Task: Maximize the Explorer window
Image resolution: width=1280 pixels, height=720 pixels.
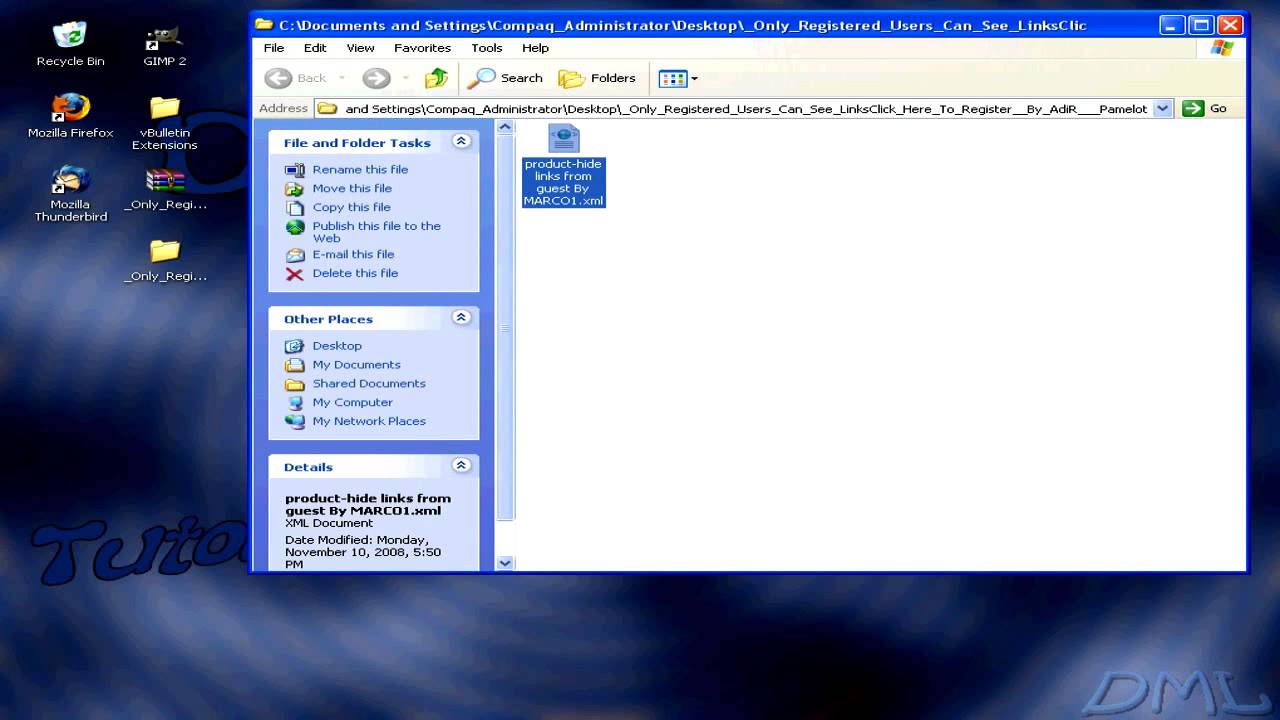Action: click(x=1202, y=25)
